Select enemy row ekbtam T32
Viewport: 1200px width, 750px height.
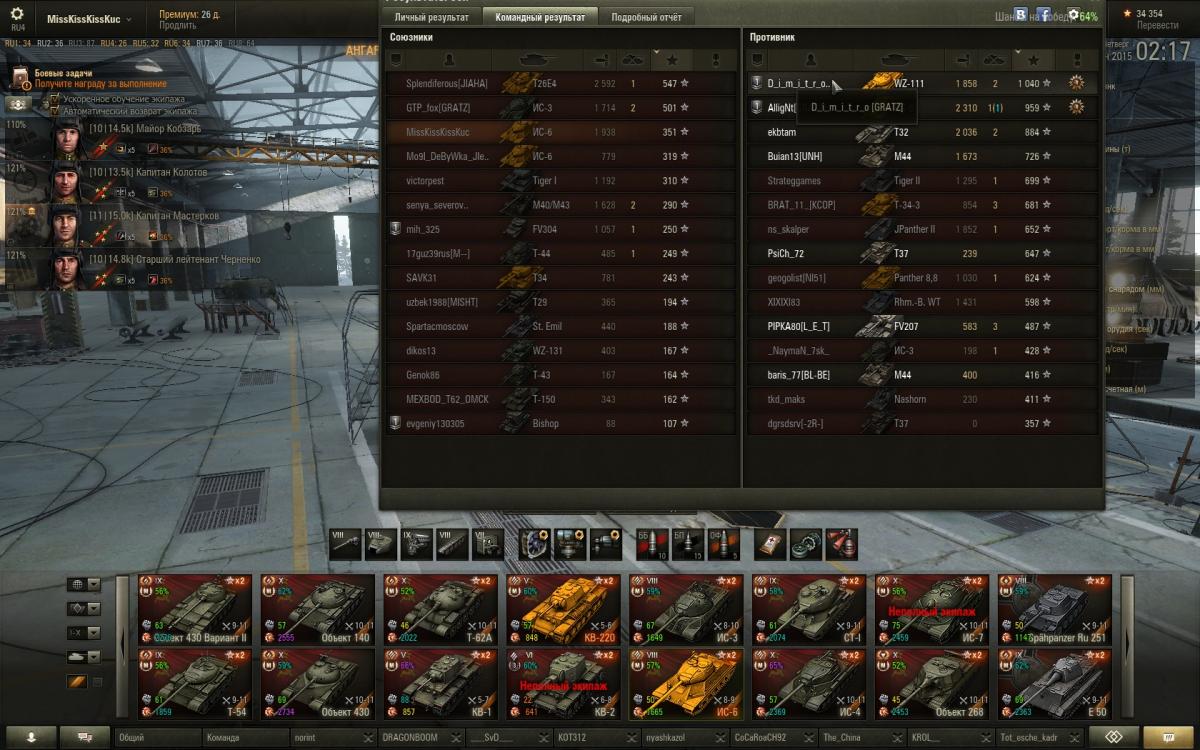pos(923,132)
